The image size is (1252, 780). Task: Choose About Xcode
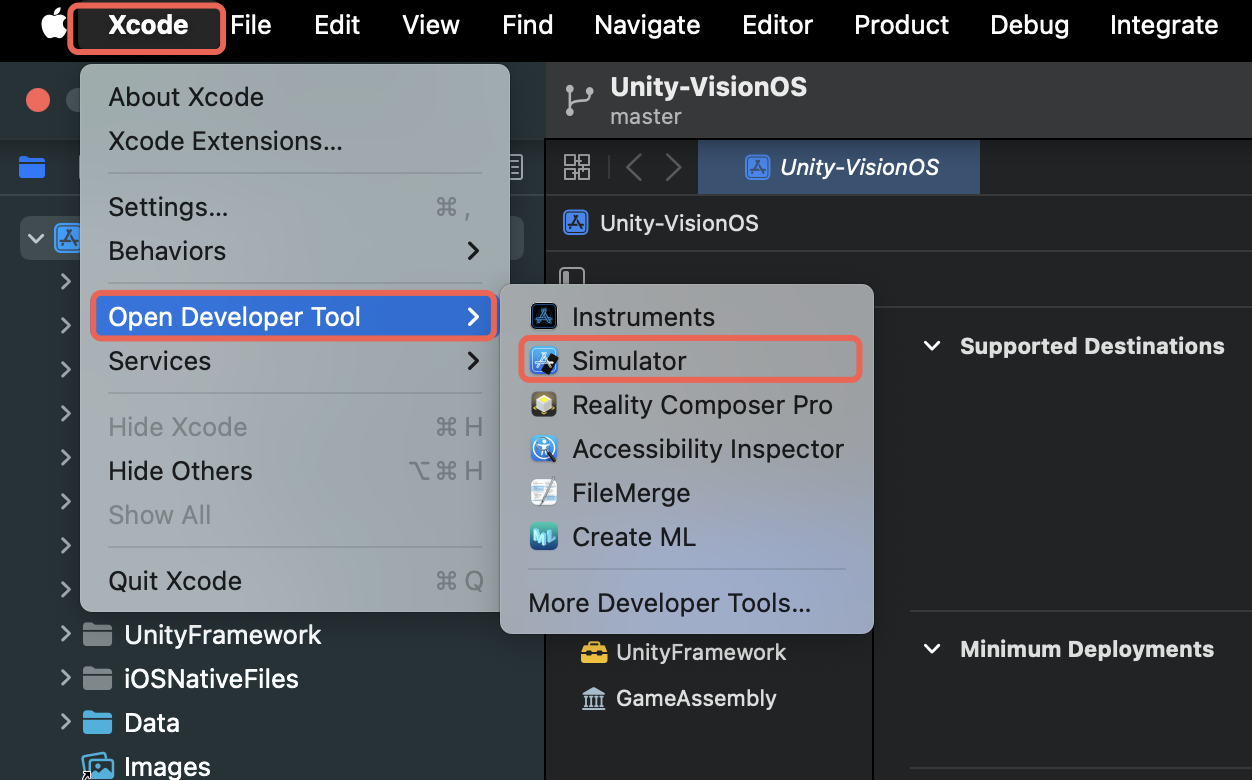pos(295,97)
